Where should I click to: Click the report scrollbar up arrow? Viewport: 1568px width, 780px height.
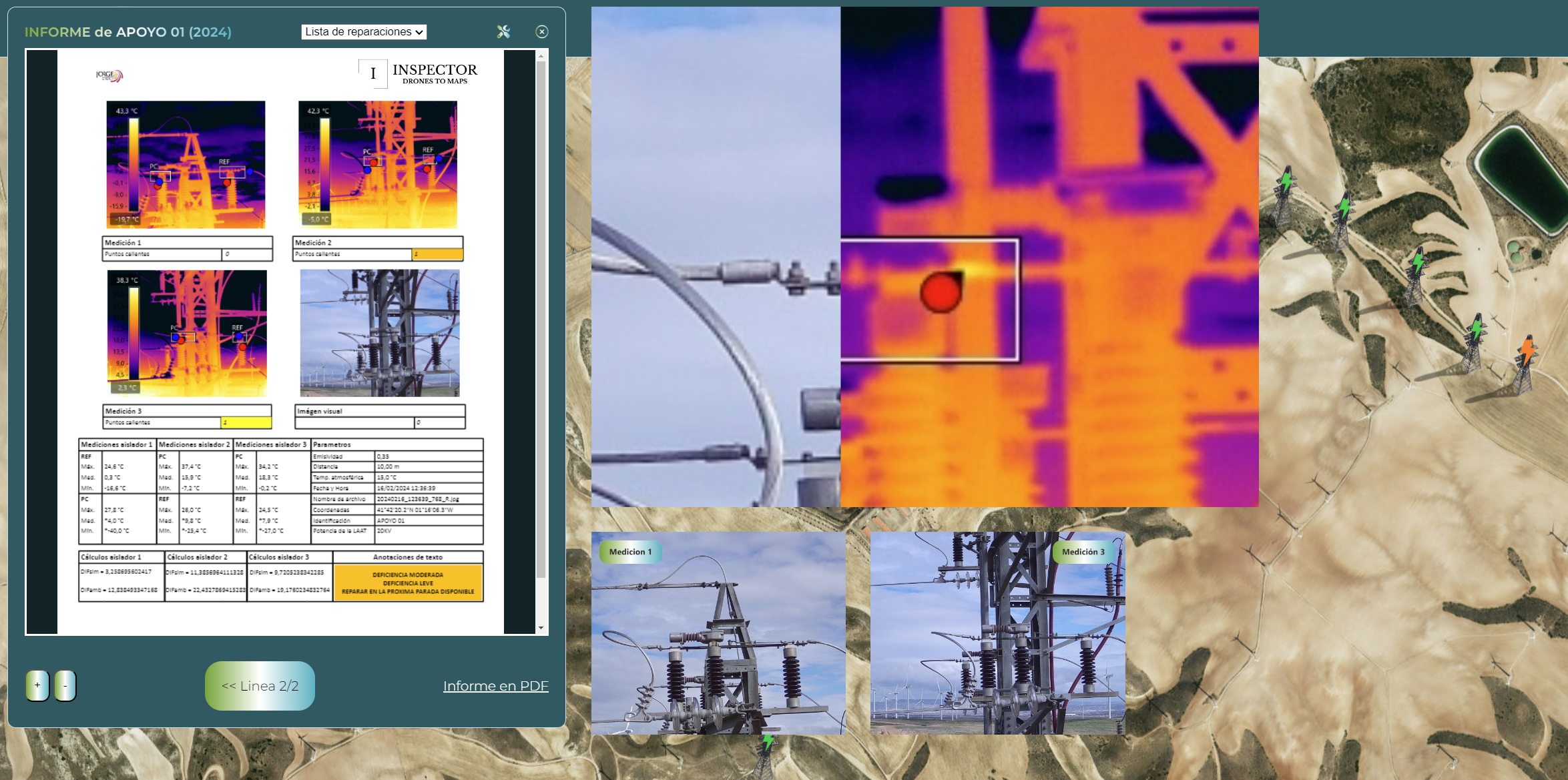click(541, 56)
